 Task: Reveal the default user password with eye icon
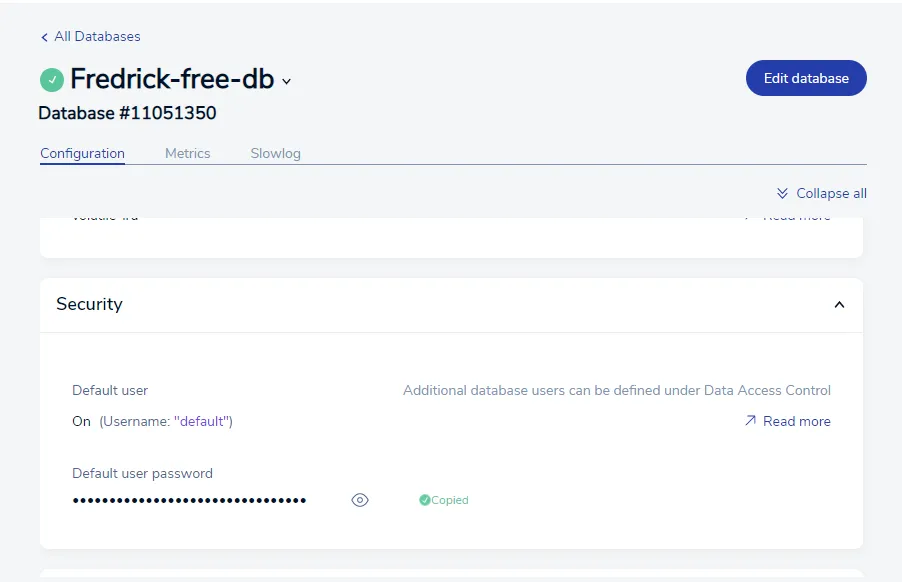[360, 500]
